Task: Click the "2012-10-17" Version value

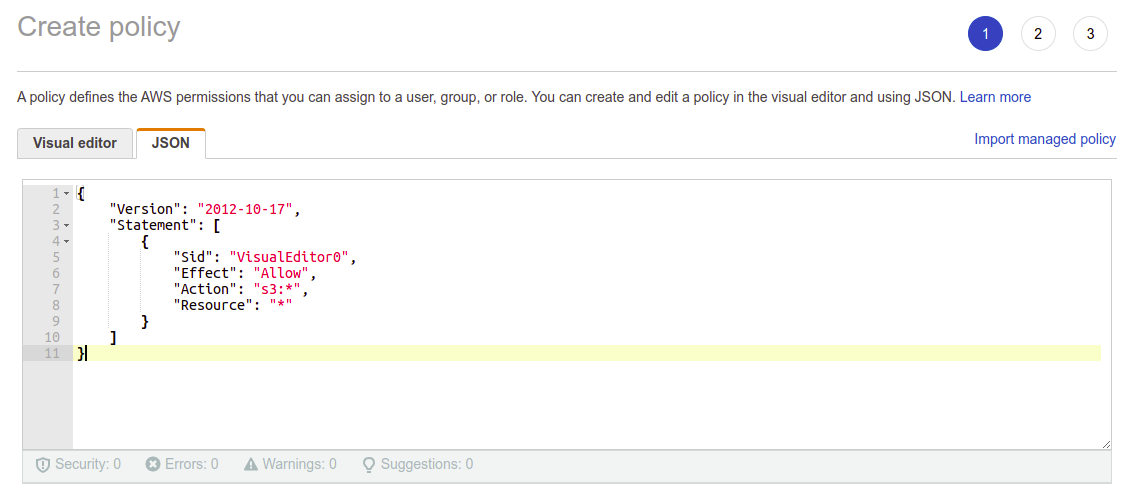Action: tap(247, 209)
